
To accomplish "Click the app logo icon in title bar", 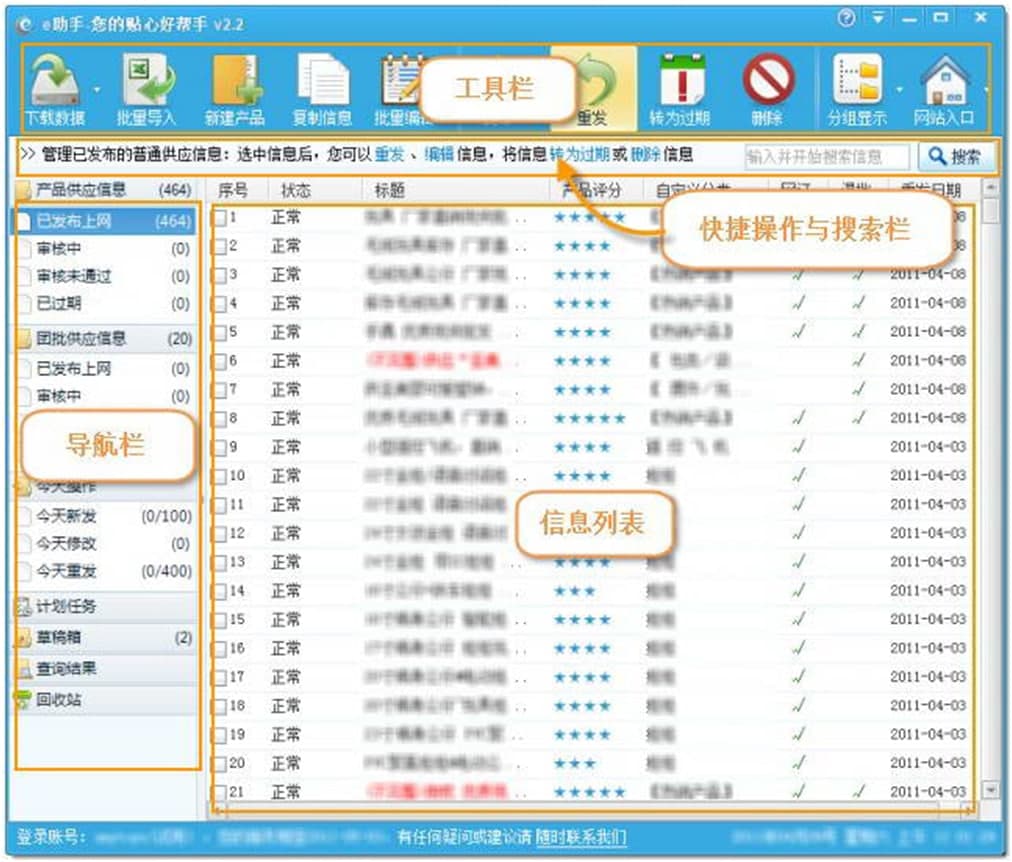I will 25,25.
